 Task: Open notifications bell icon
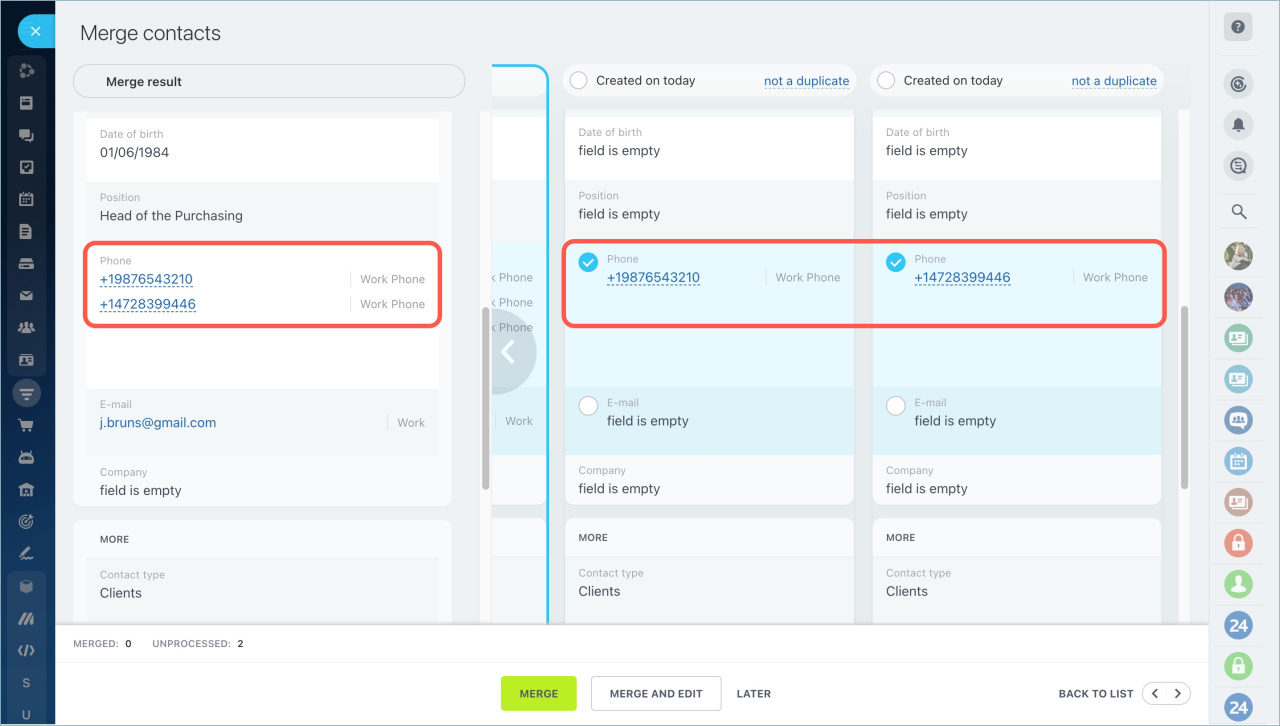point(1238,125)
